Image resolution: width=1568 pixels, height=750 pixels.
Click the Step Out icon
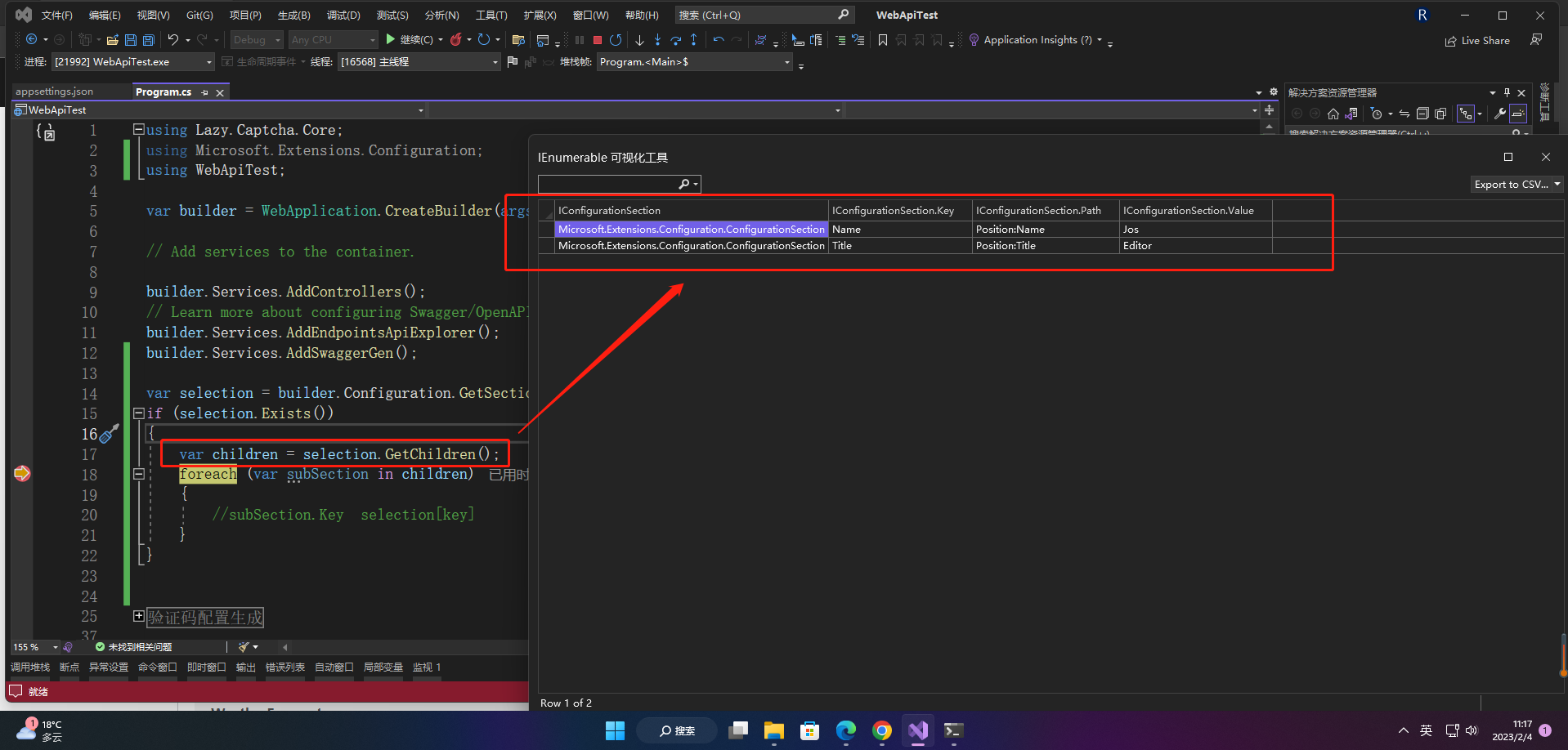(x=694, y=39)
